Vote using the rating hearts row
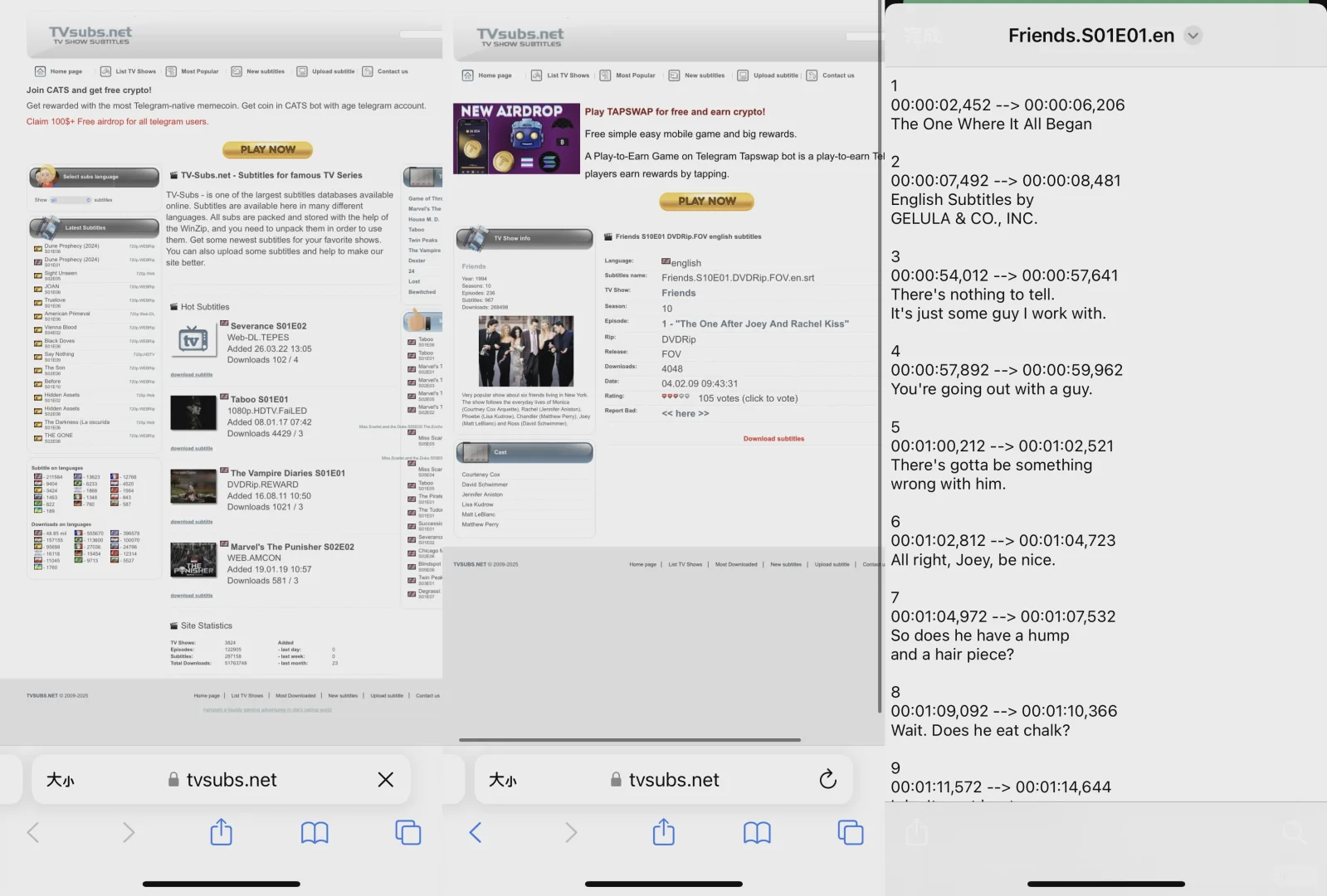This screenshot has width=1327, height=896. 676,397
